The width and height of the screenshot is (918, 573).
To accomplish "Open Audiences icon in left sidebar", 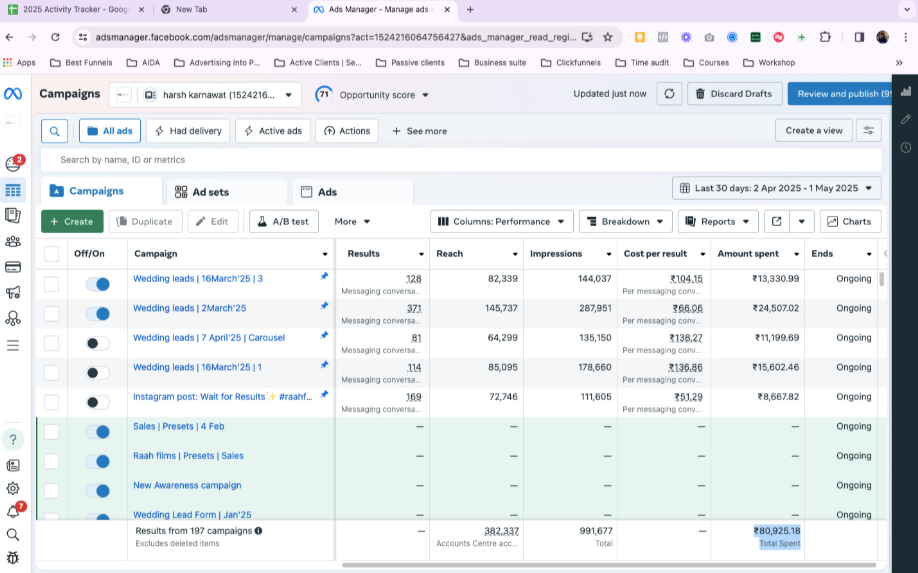I will point(13,242).
